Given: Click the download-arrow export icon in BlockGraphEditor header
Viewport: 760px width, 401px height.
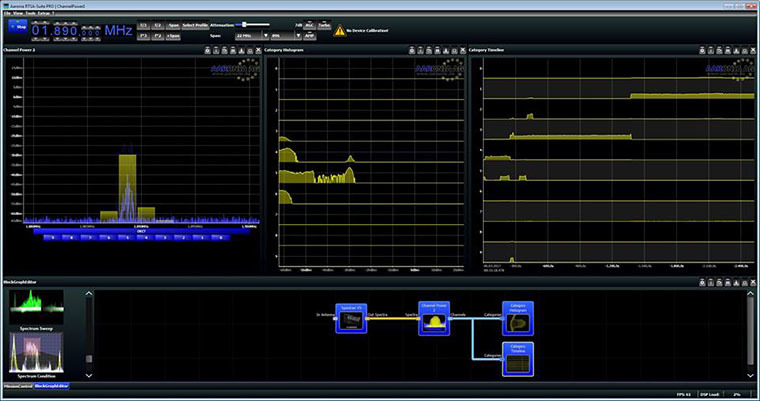Looking at the screenshot, I should click(736, 282).
